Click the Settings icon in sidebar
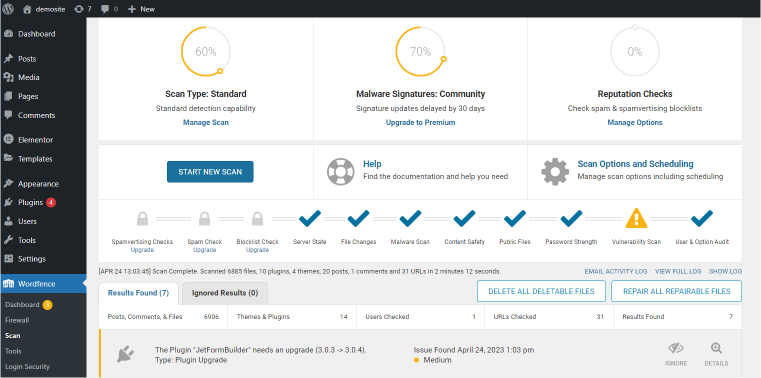 tap(8, 259)
